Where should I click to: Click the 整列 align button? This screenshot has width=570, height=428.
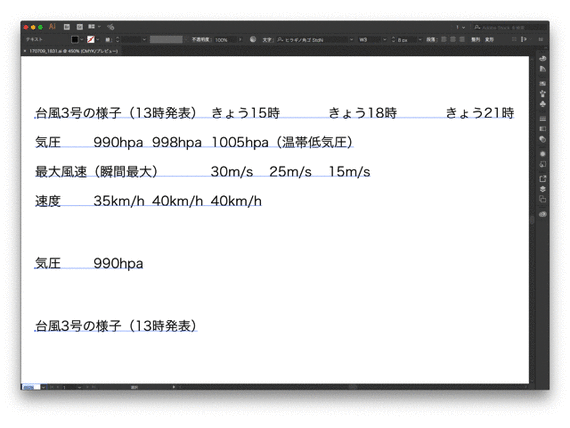pos(475,39)
